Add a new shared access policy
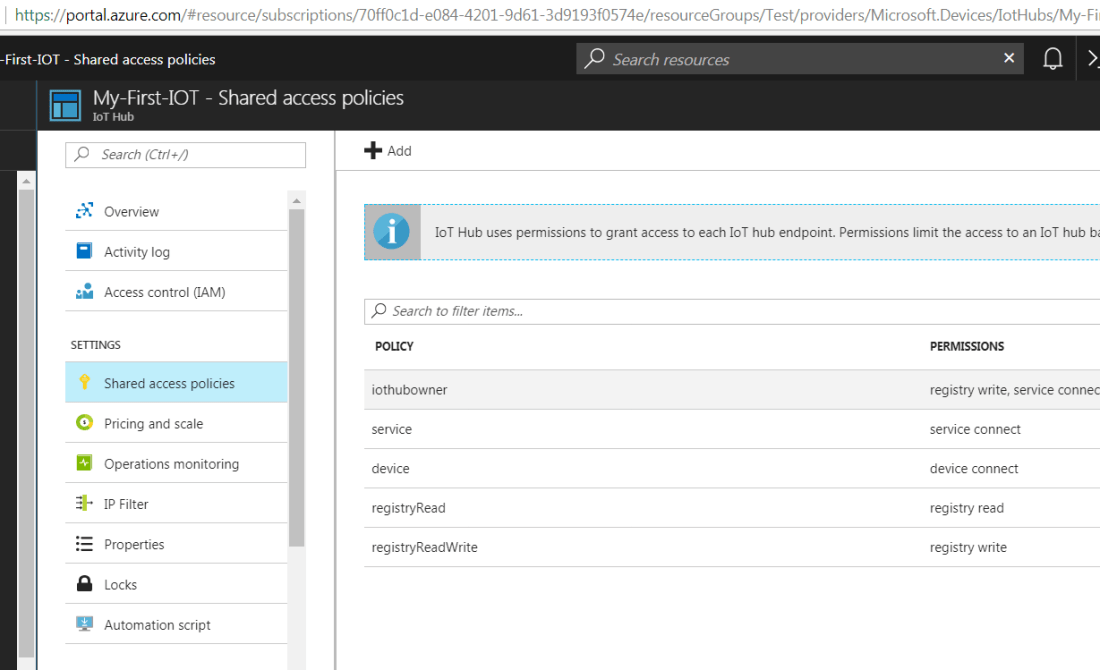 pyautogui.click(x=388, y=151)
